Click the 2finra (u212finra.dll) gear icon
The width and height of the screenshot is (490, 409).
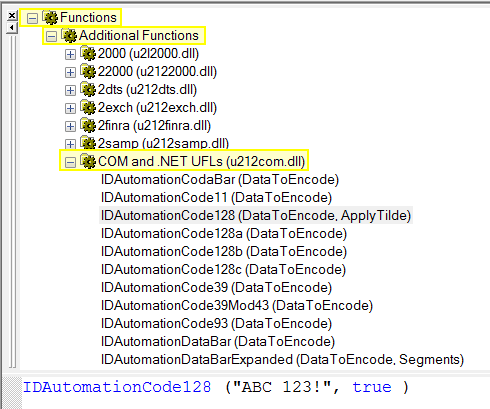pos(88,125)
